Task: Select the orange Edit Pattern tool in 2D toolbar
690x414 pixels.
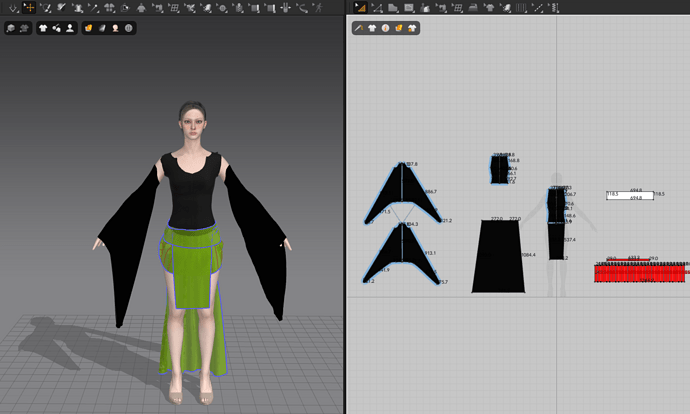Action: (360, 7)
